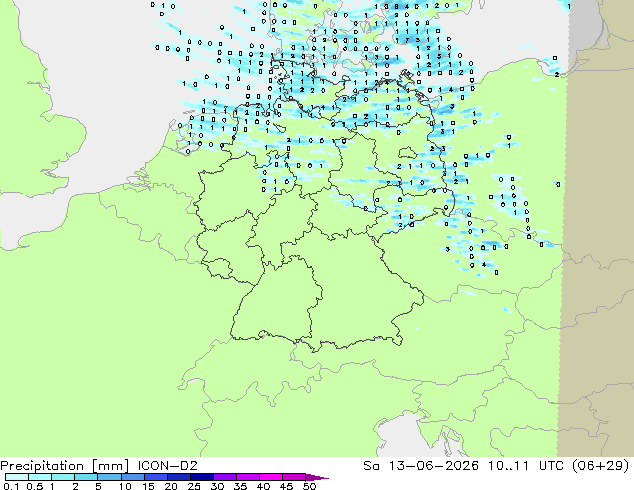This screenshot has height=490, width=634.
Task: Click the '[mm]' unit label
Action: pos(110,466)
